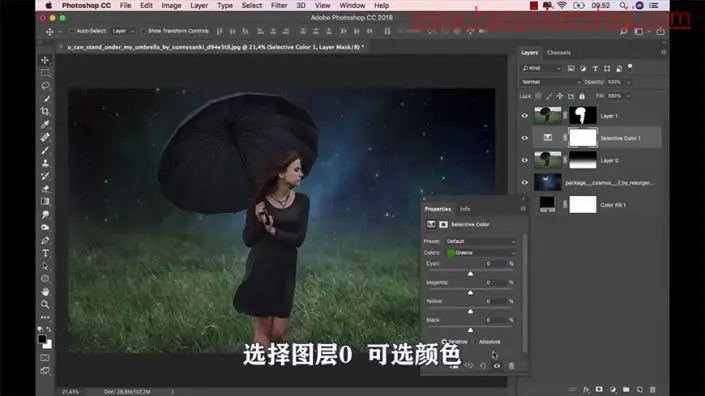
Task: Open the Opacity value dropdown arrow
Action: [x=628, y=82]
